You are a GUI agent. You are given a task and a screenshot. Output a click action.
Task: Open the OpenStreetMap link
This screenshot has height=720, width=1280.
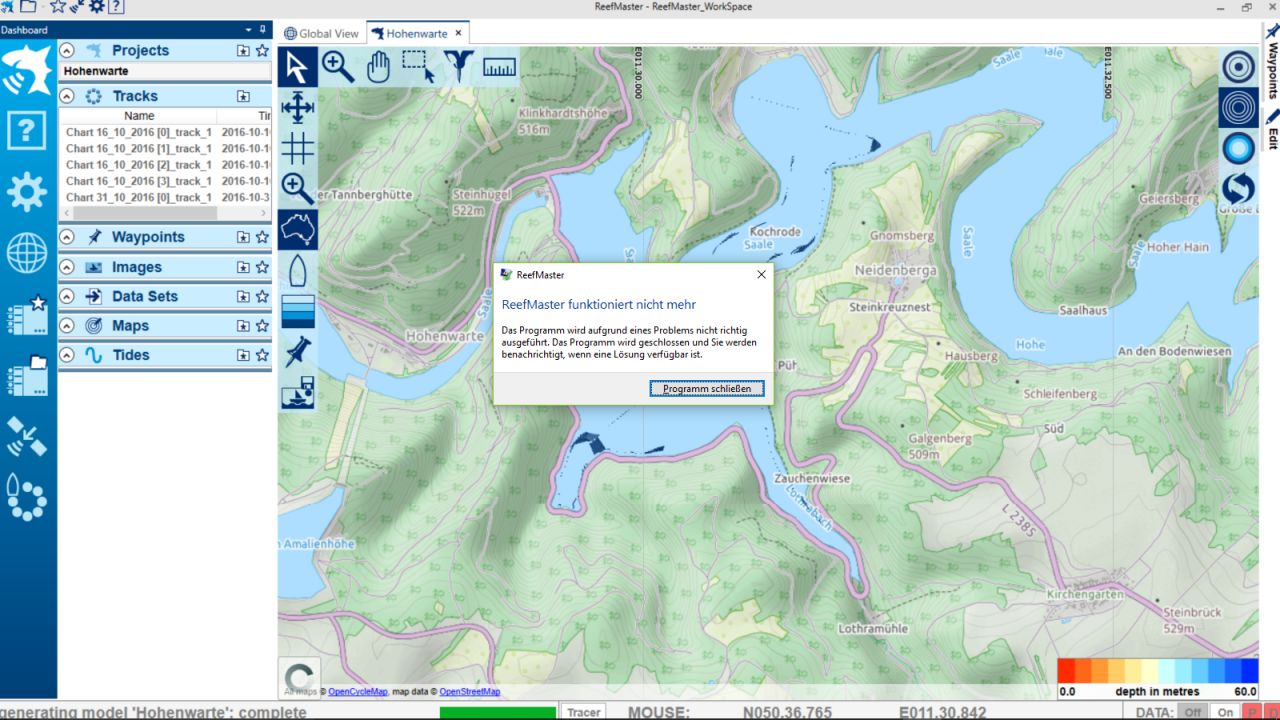tap(470, 692)
